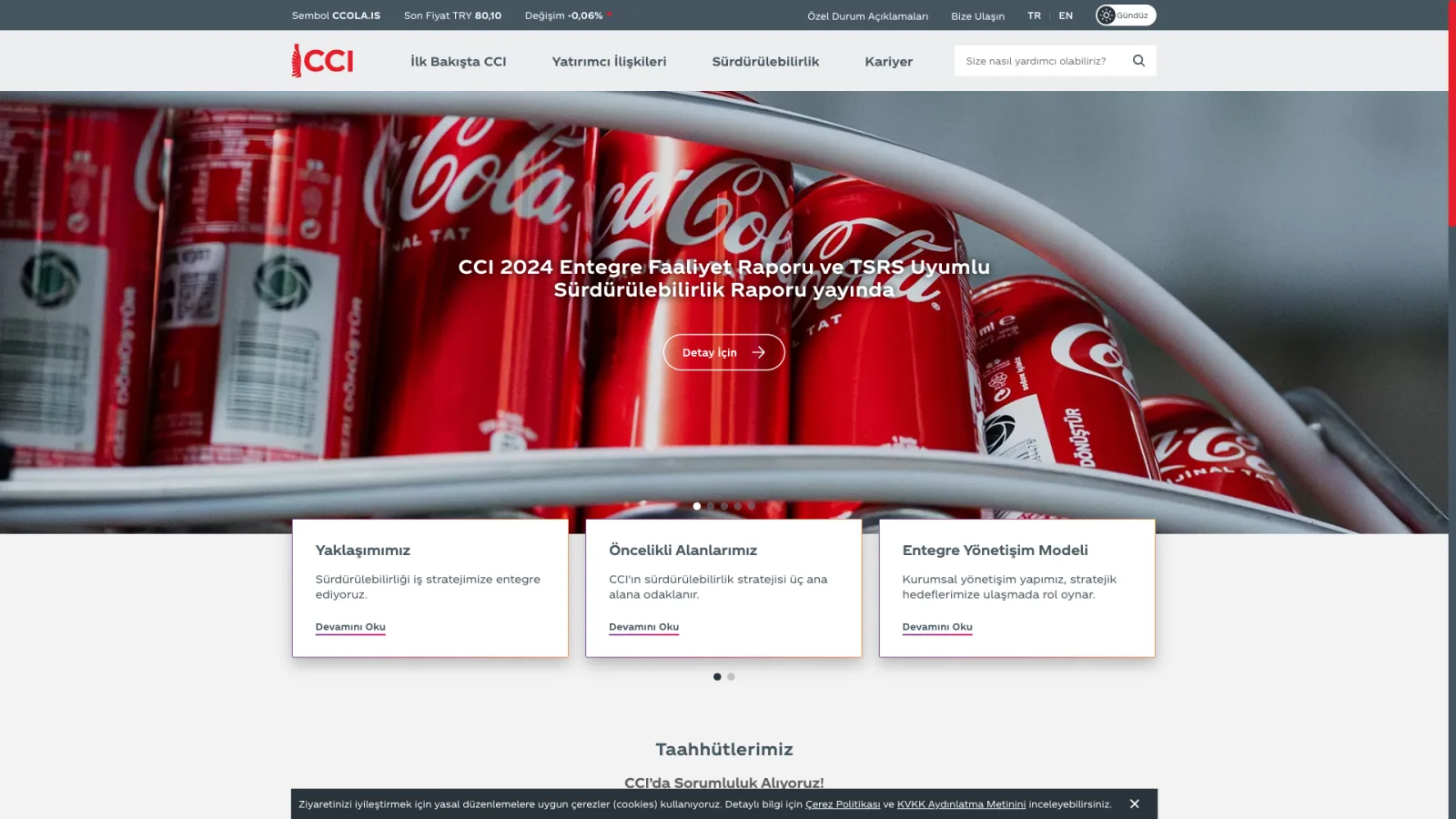Select first card carousel pagination dot

click(x=717, y=677)
